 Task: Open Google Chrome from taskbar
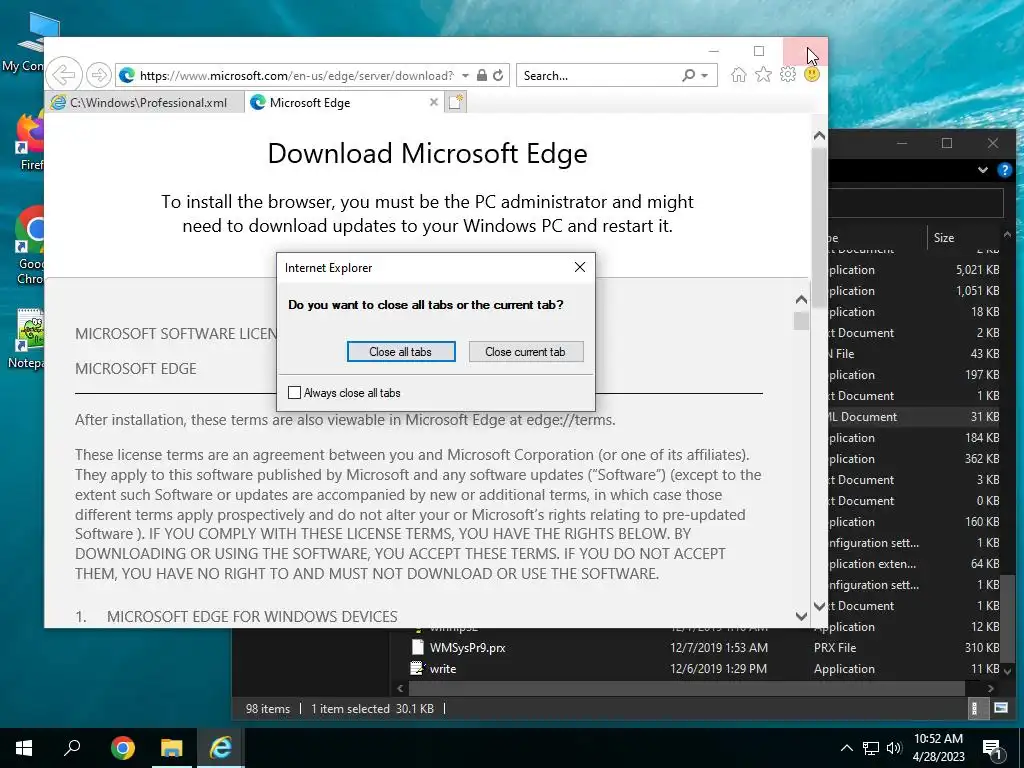tap(123, 748)
